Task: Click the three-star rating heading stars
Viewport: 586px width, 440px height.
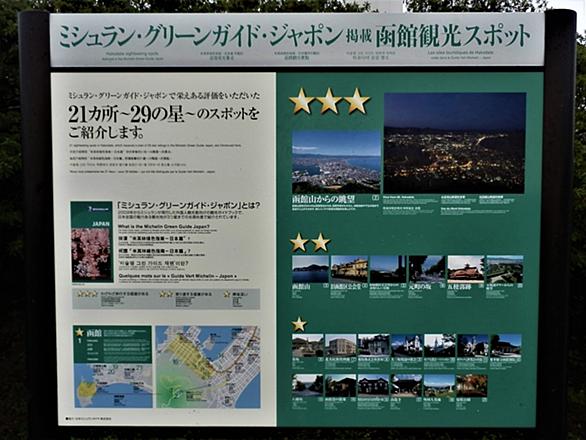Action: click(x=330, y=101)
